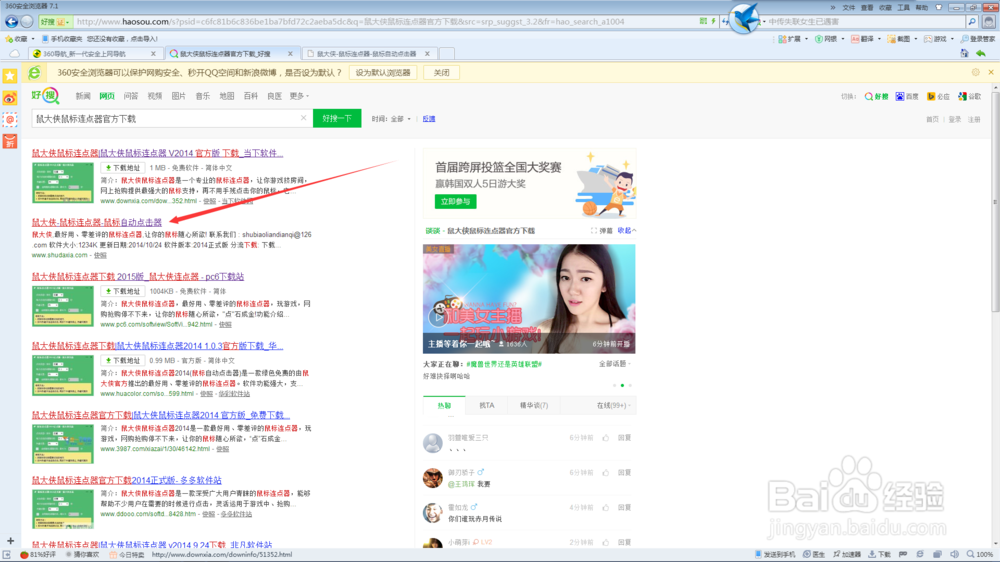Select the 图片 search category
1000x562 pixels.
click(x=179, y=96)
